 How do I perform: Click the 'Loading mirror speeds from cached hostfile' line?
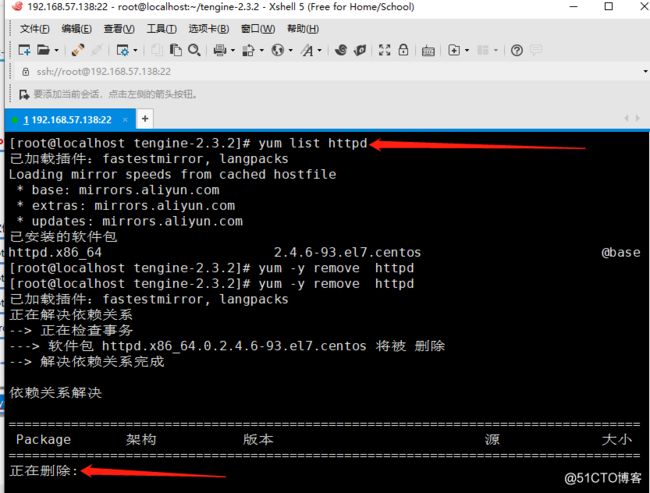pos(172,175)
